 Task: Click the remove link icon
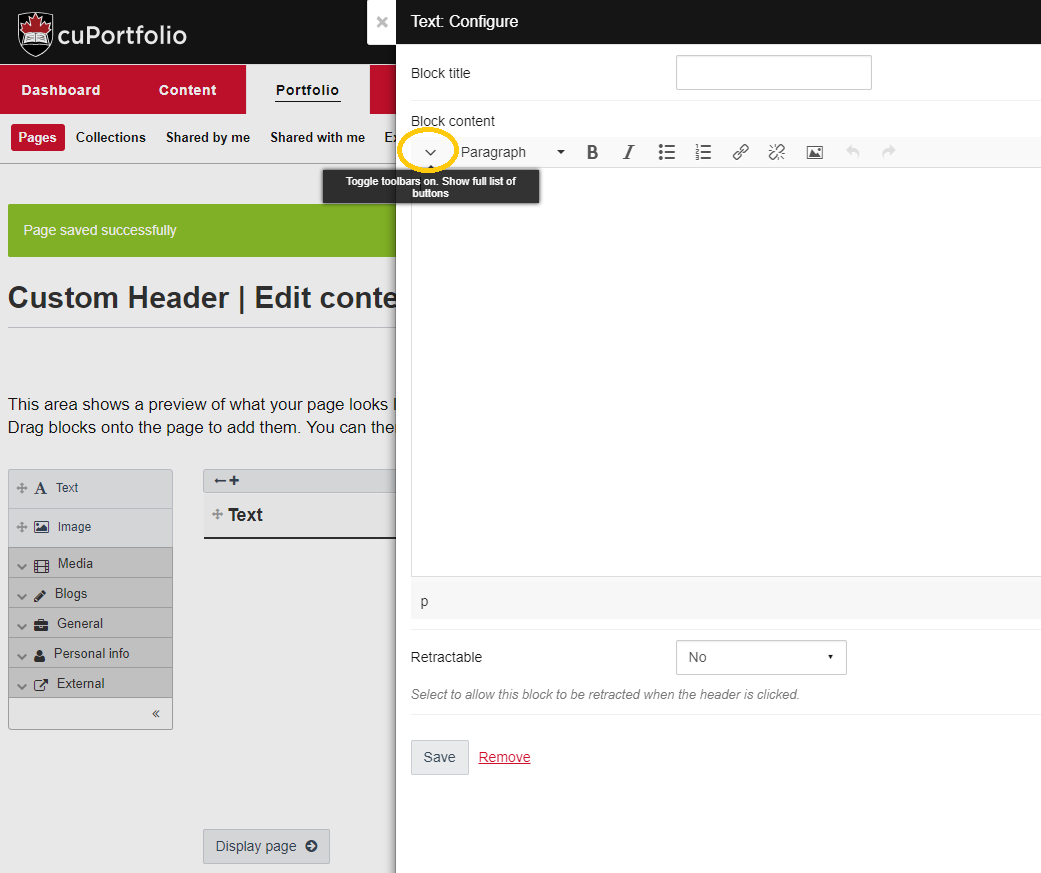777,152
